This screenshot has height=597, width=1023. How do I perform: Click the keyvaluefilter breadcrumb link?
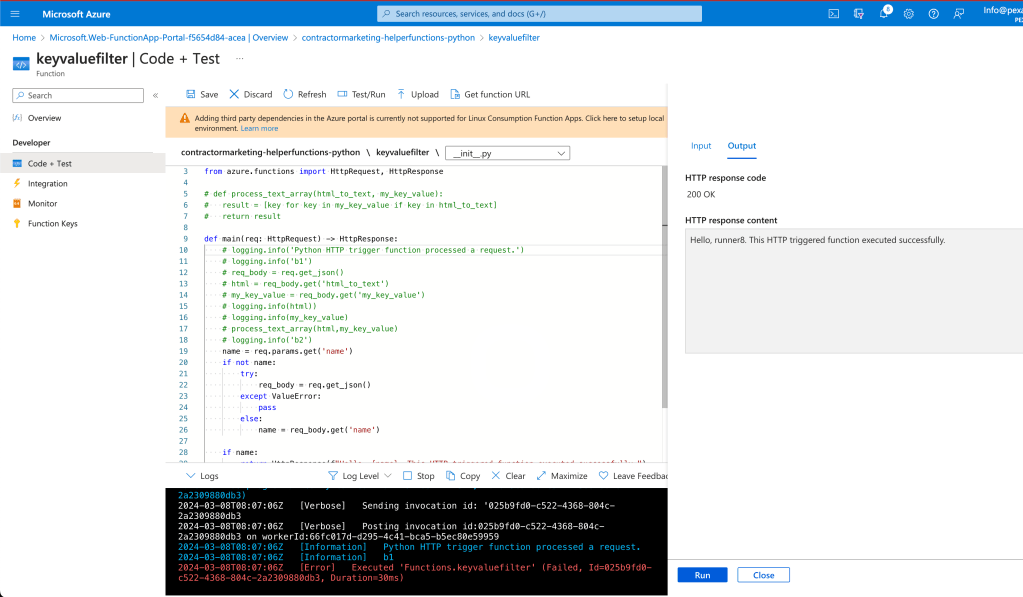tap(514, 38)
